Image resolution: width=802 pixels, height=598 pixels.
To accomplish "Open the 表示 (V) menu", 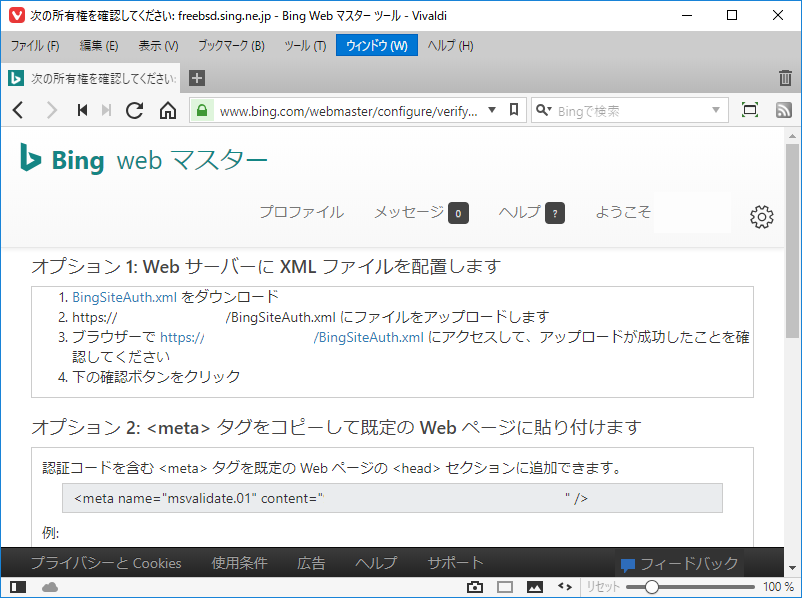I will click(x=158, y=46).
